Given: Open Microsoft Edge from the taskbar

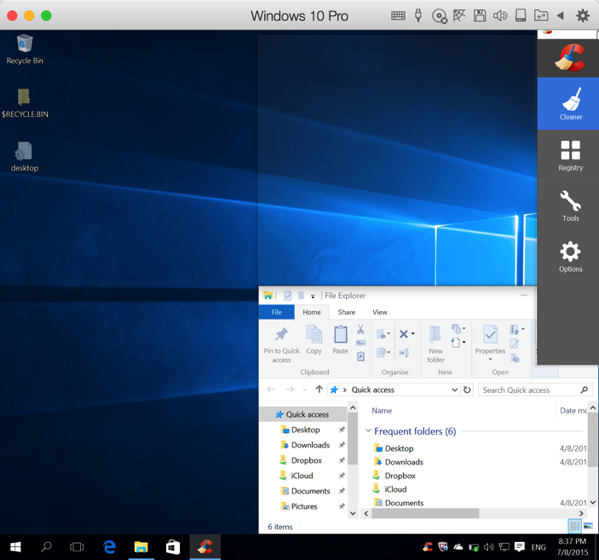Looking at the screenshot, I should [x=110, y=547].
